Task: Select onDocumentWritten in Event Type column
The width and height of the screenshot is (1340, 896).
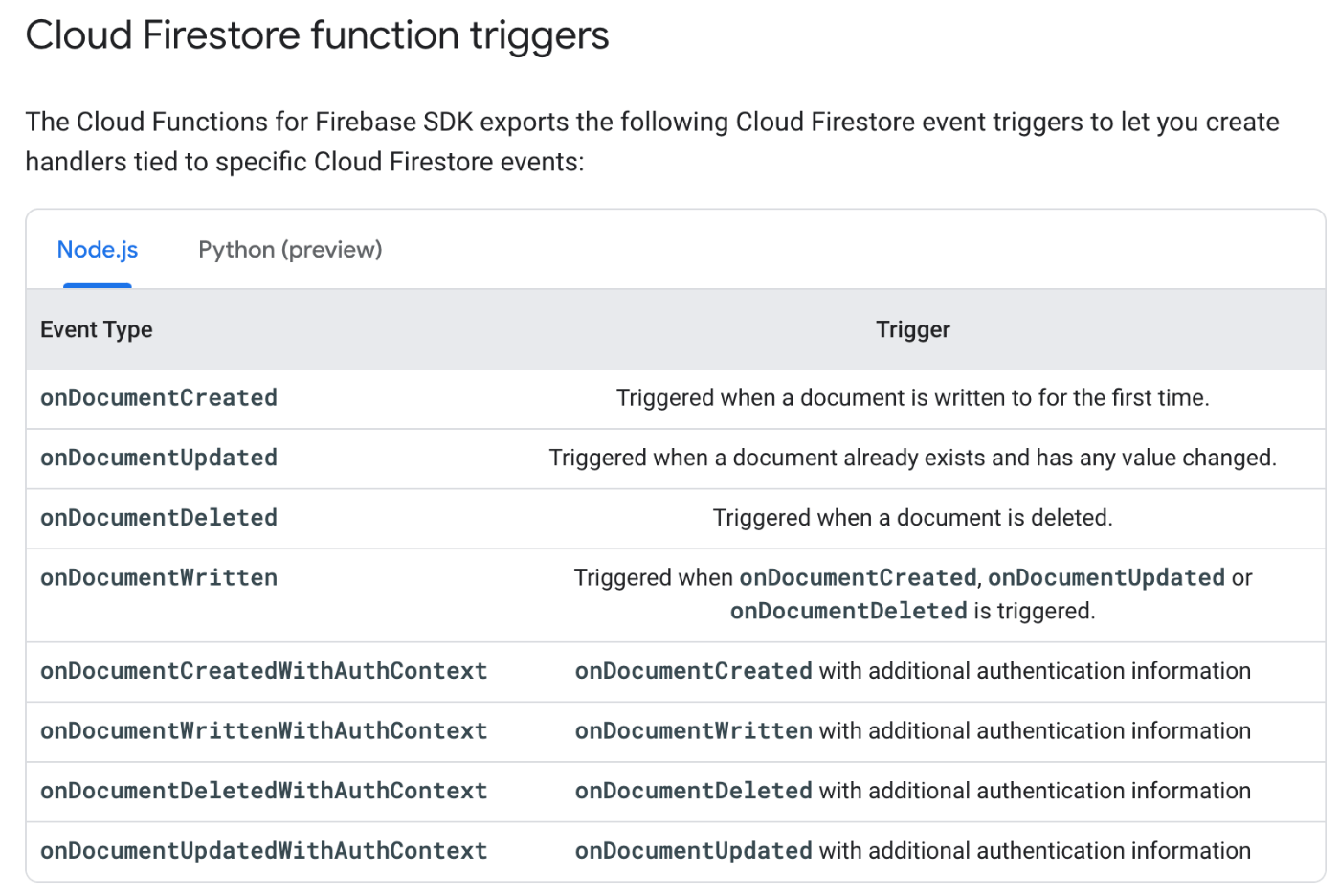Action: pyautogui.click(x=159, y=578)
